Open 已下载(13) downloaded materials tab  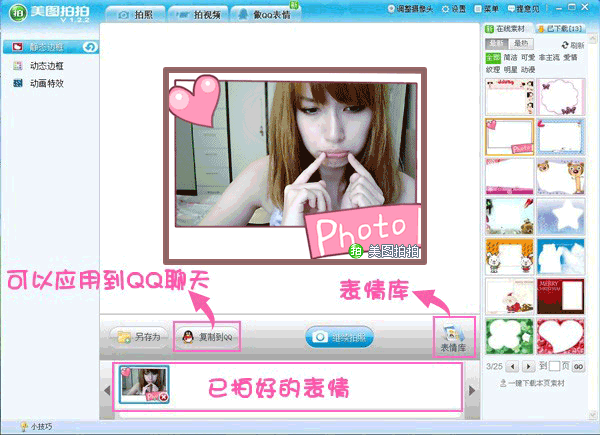coord(560,29)
